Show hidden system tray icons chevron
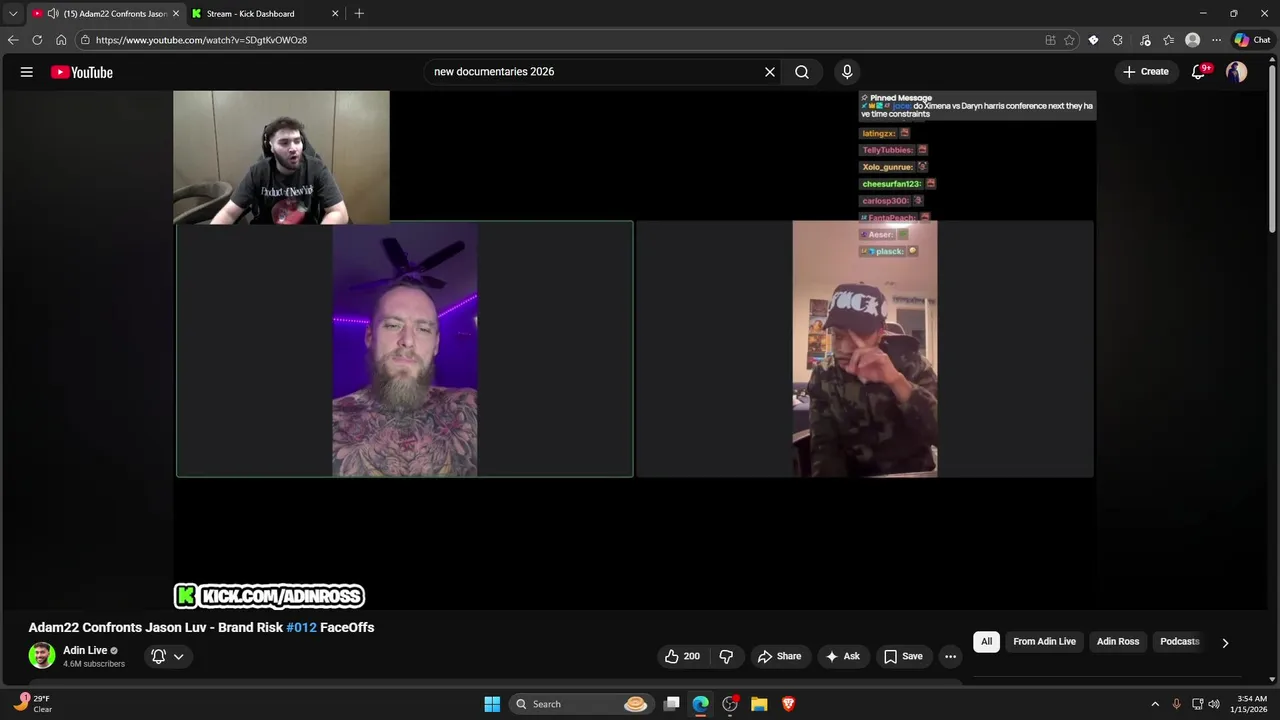 click(x=1155, y=704)
